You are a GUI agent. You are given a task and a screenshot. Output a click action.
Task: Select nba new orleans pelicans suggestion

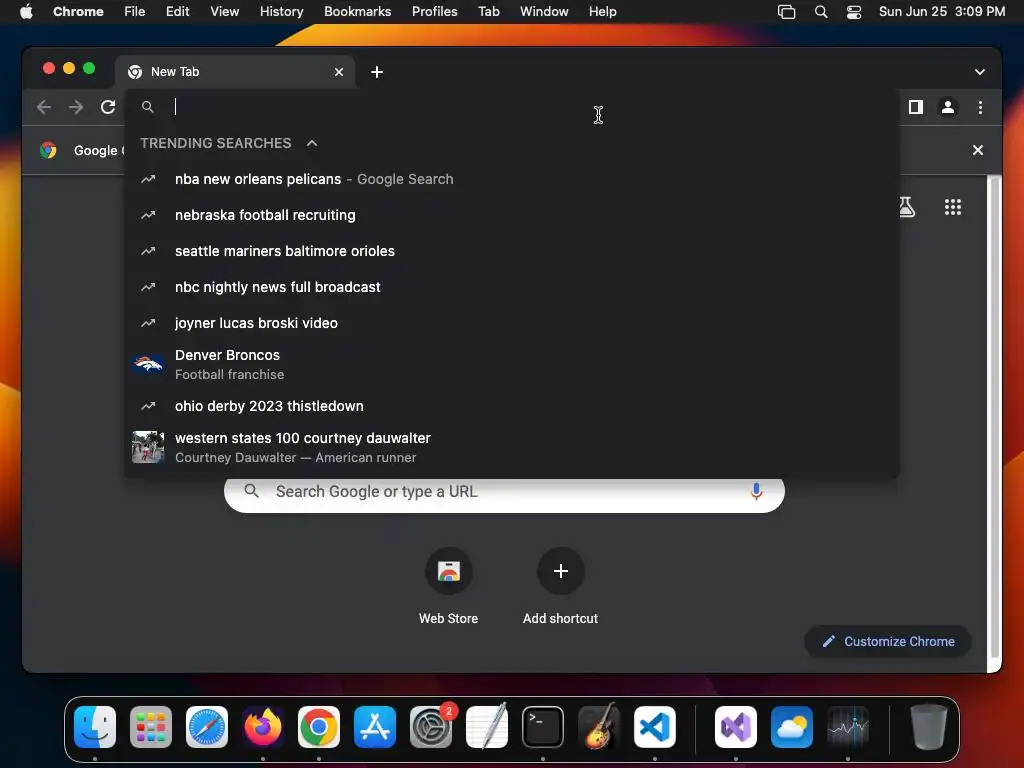[512, 179]
